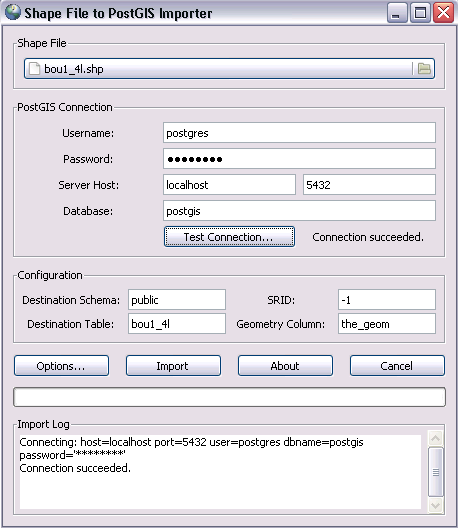Click the import progress bar
Screen dimensions: 458x528
(229, 397)
